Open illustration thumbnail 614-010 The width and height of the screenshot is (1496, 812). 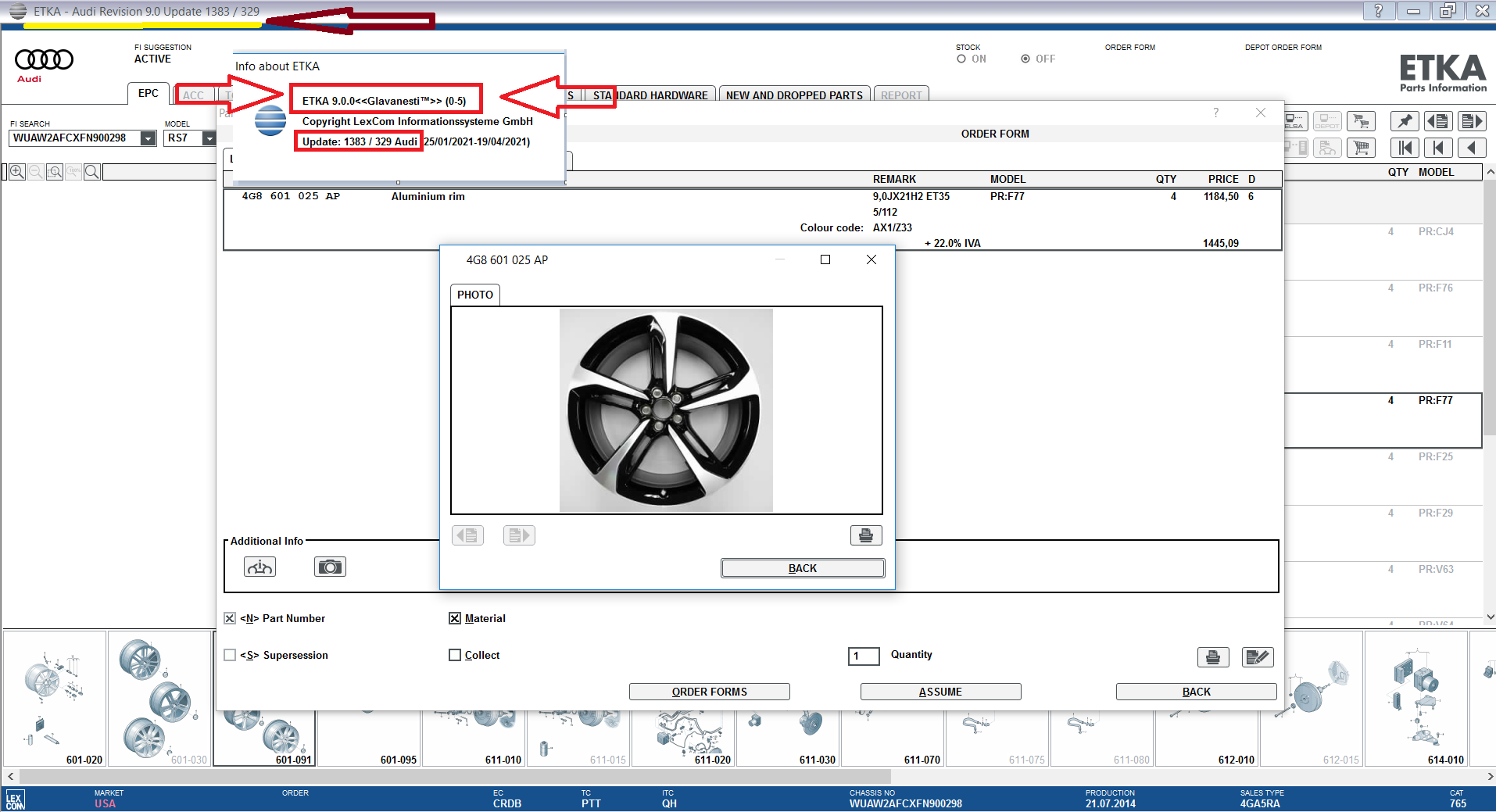(1415, 699)
